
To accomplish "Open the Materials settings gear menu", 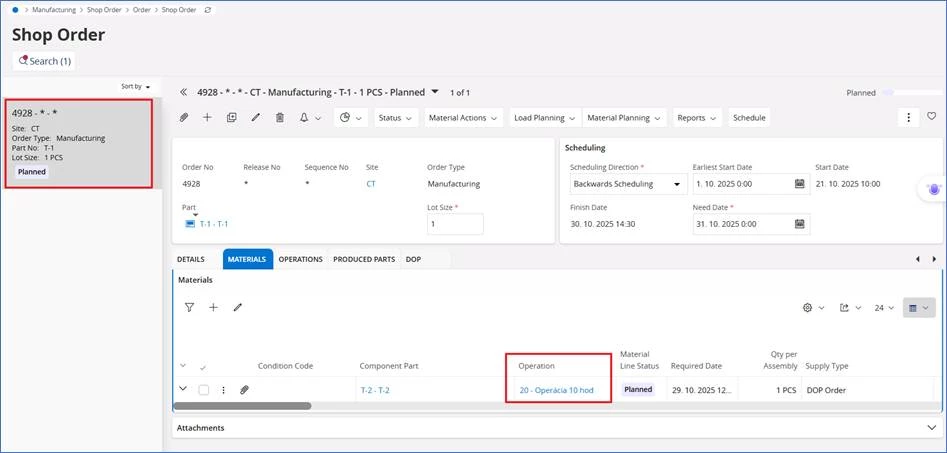I will pyautogui.click(x=813, y=308).
